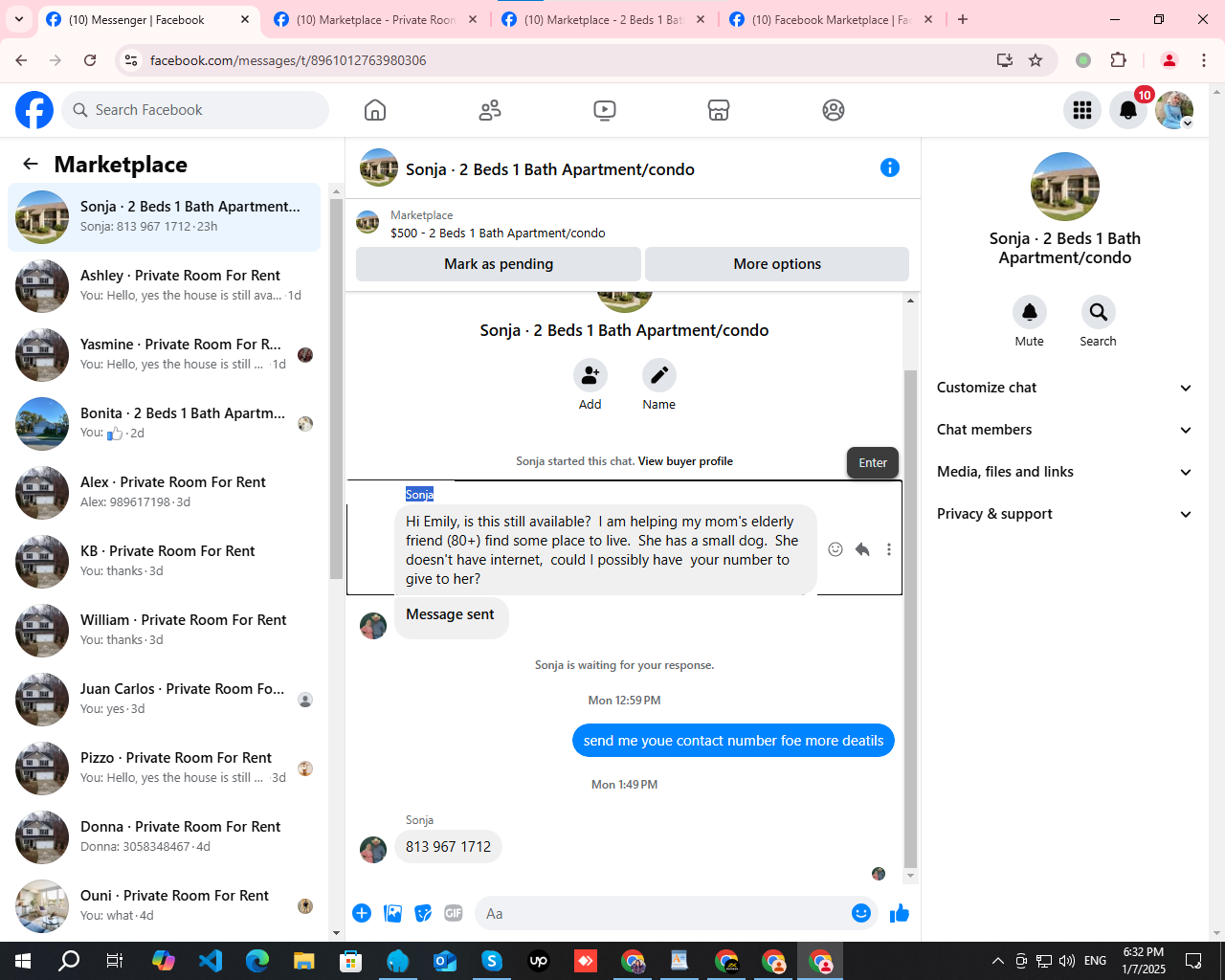The height and width of the screenshot is (980, 1225).
Task: Open more options dots on Sonja's message
Action: pyautogui.click(x=889, y=549)
